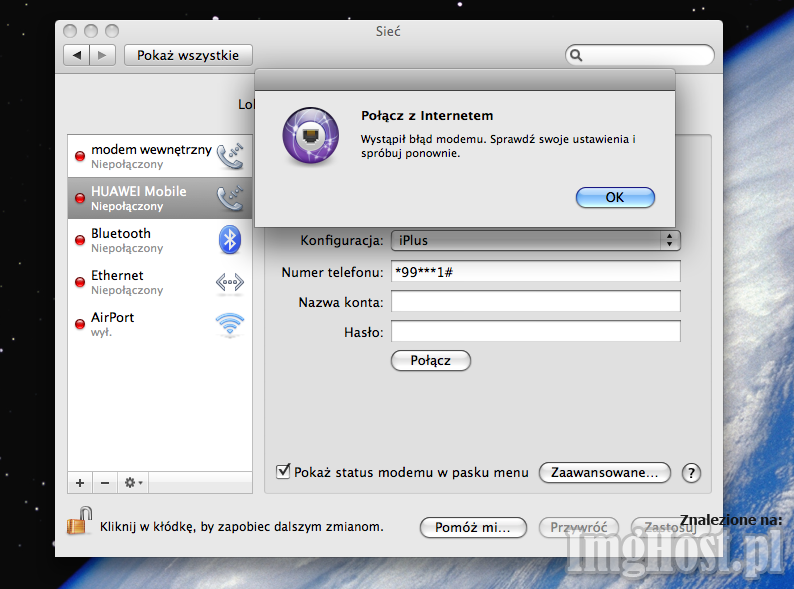The height and width of the screenshot is (589, 794).
Task: Remove selected service with minus button
Action: 105,483
